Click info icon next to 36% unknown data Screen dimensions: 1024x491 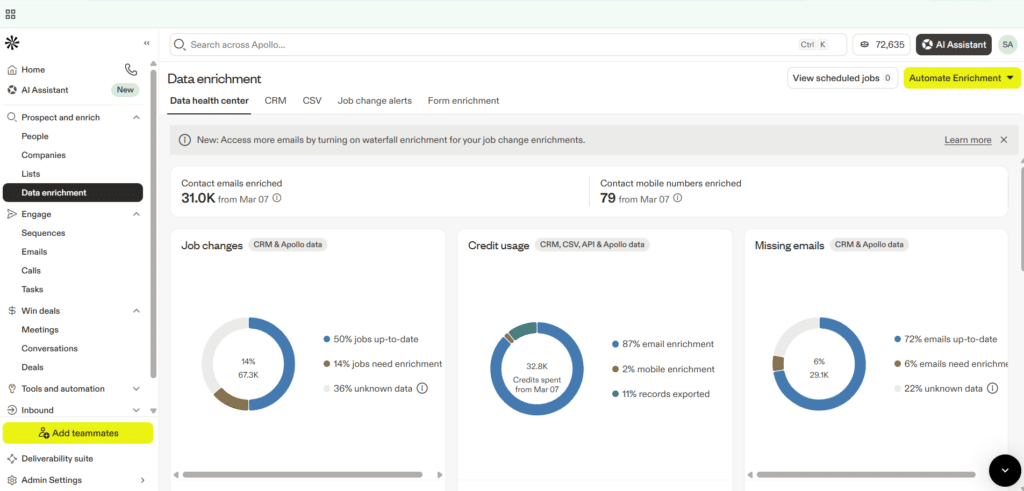[422, 388]
